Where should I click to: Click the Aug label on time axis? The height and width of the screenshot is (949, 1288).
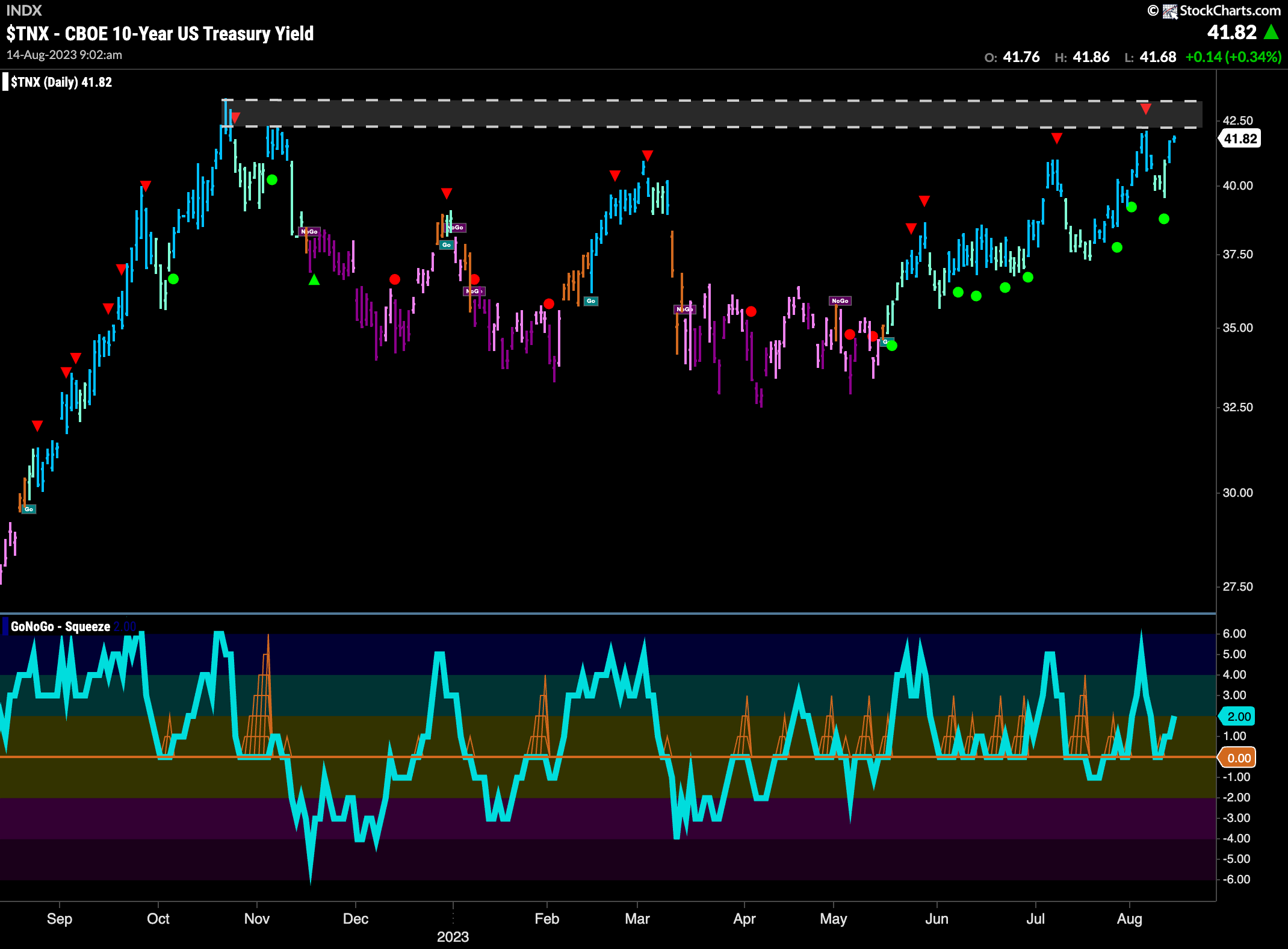(x=1130, y=919)
